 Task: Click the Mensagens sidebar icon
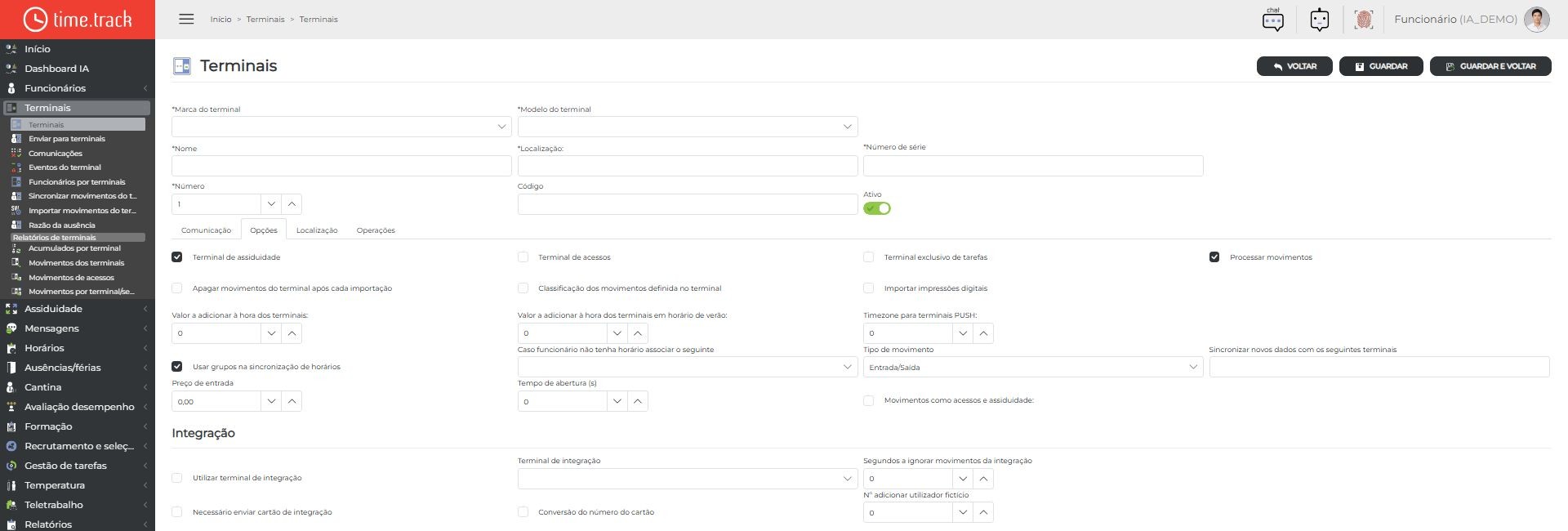(x=11, y=328)
